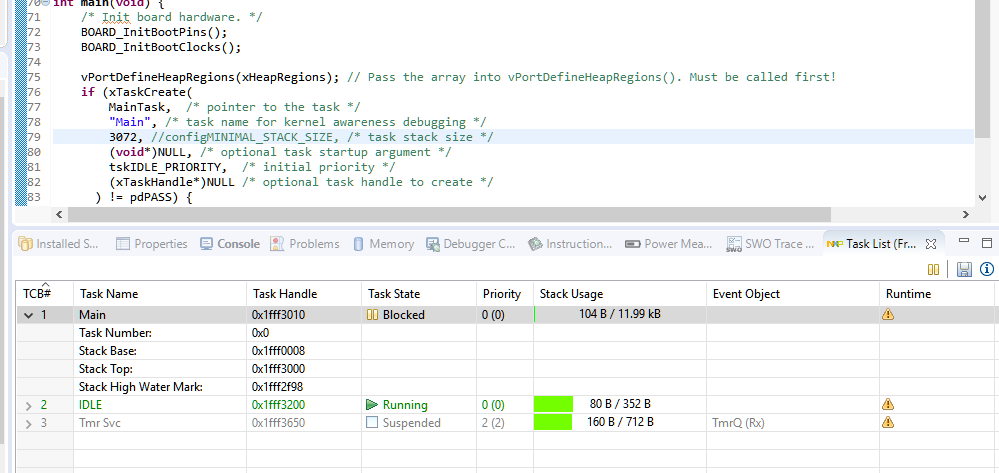
Task: Close the Task List tab
Action: pyautogui.click(x=931, y=244)
